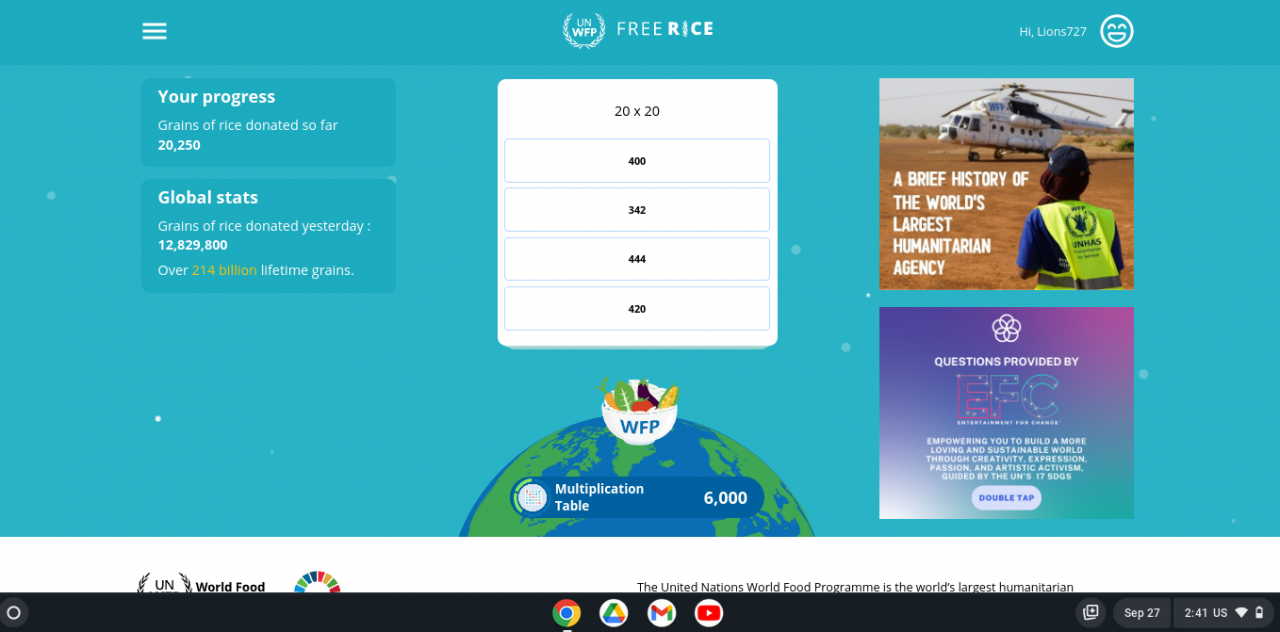Image resolution: width=1280 pixels, height=632 pixels.
Task: Click the Multiplication Table category icon
Action: [533, 497]
